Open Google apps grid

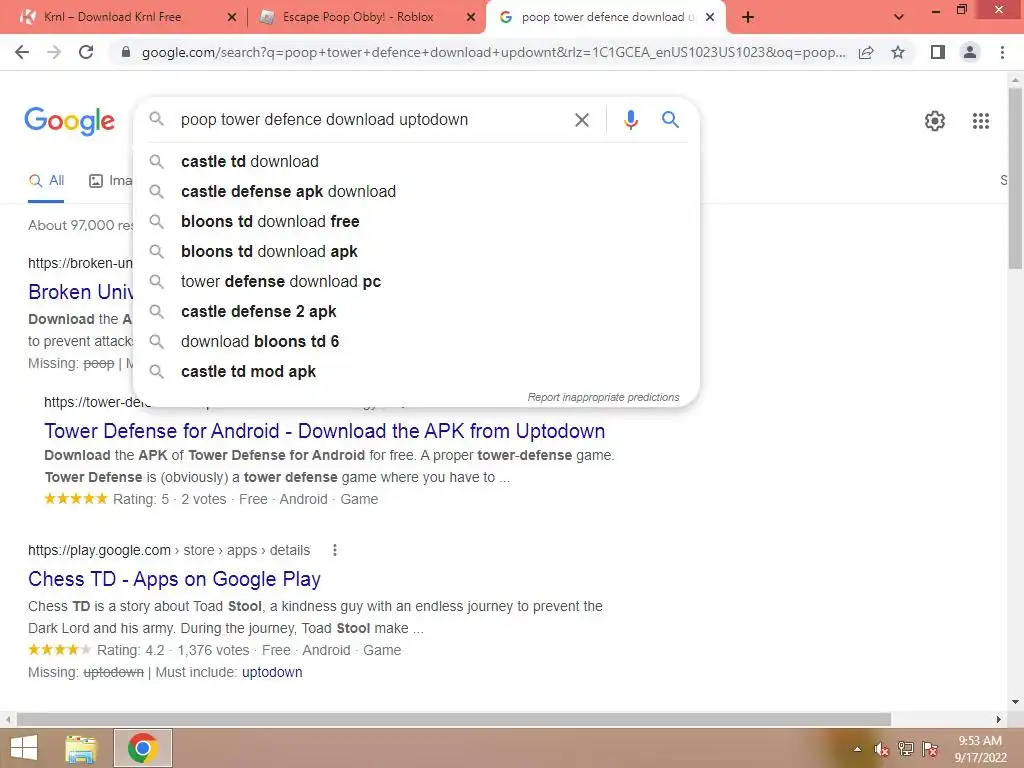tap(980, 121)
